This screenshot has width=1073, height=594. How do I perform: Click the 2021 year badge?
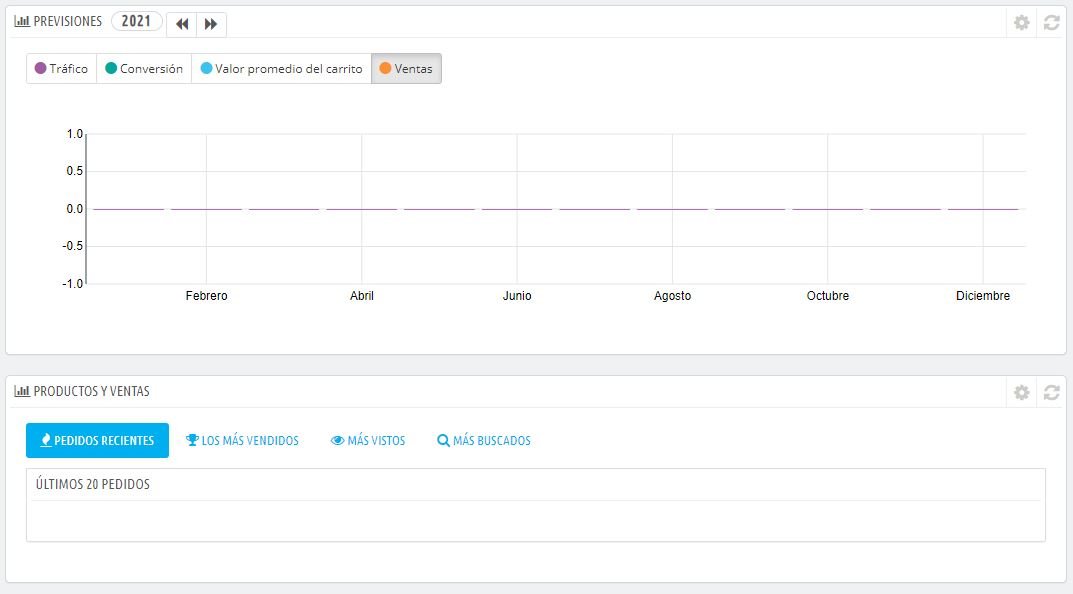(136, 21)
